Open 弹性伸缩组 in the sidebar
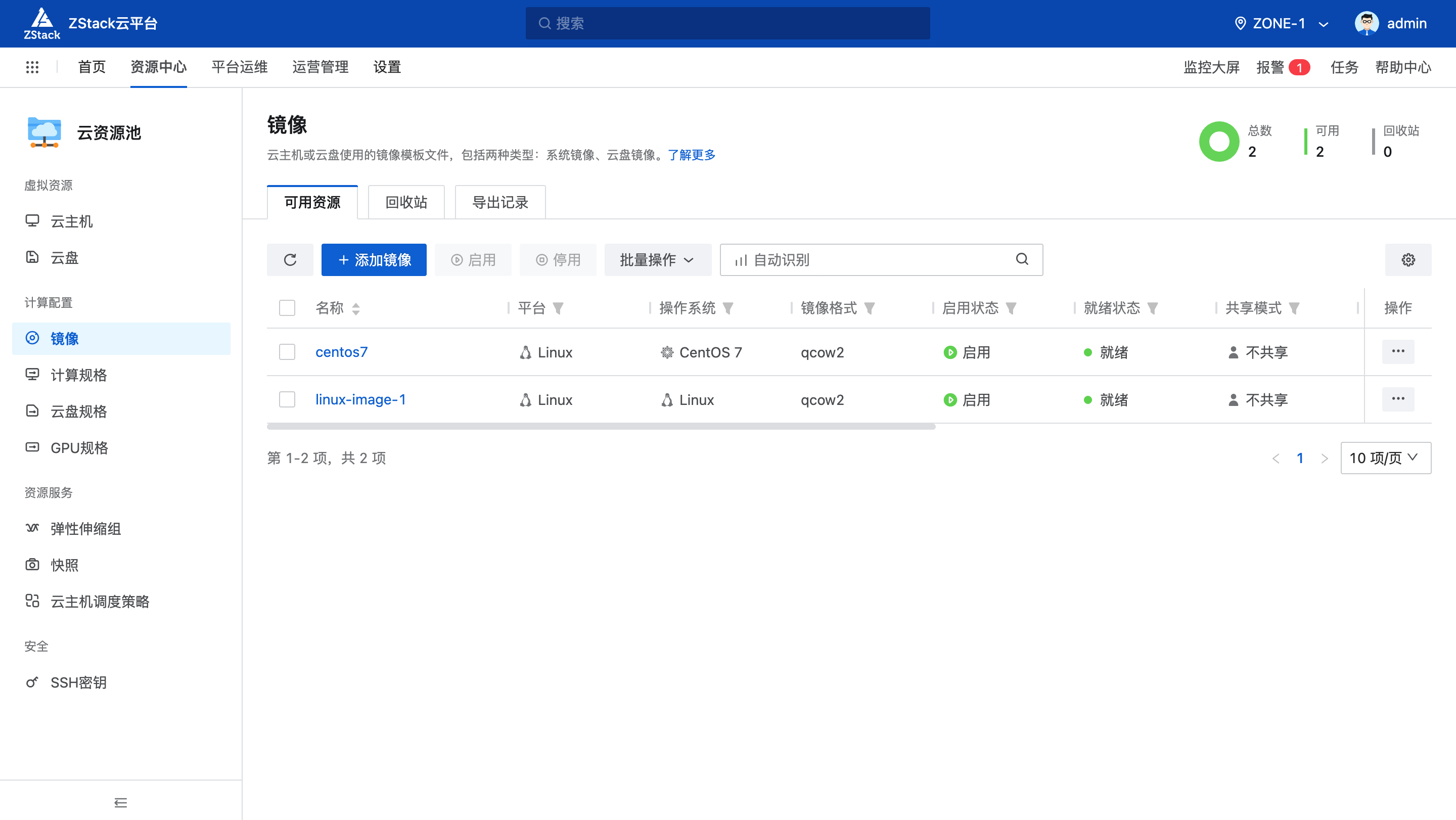 coord(121,529)
